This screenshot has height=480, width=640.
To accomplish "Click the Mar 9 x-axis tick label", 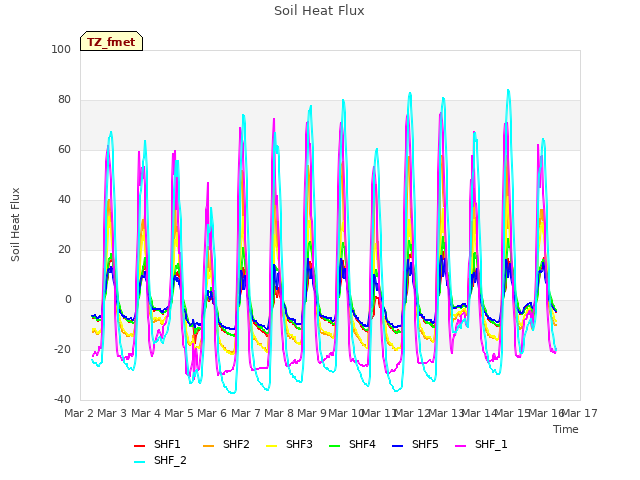I will [312, 413].
